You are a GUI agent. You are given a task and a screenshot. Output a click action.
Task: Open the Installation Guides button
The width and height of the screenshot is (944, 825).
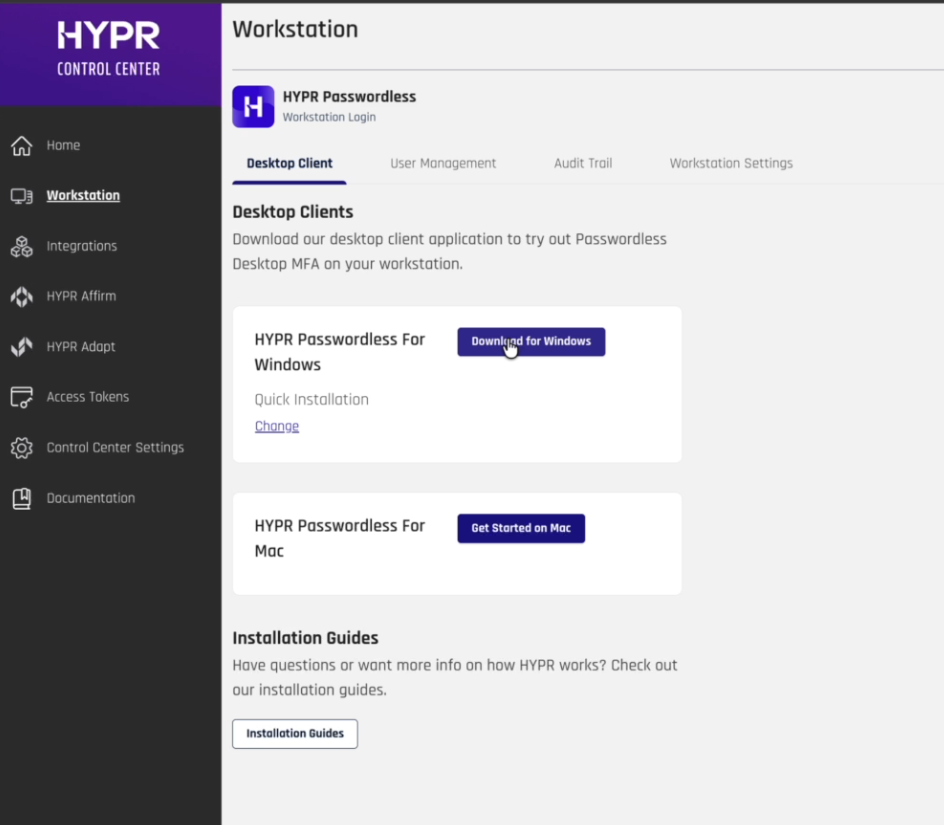coord(295,733)
